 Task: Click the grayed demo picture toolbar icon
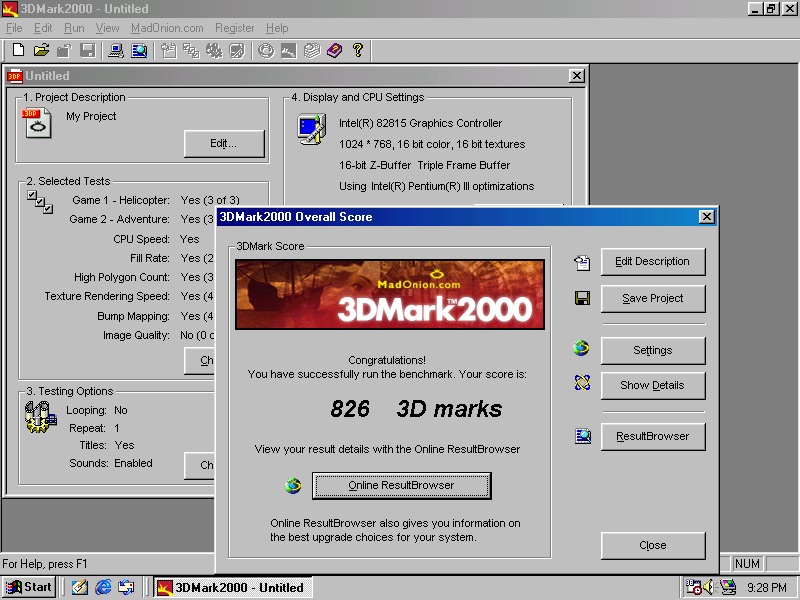[289, 50]
